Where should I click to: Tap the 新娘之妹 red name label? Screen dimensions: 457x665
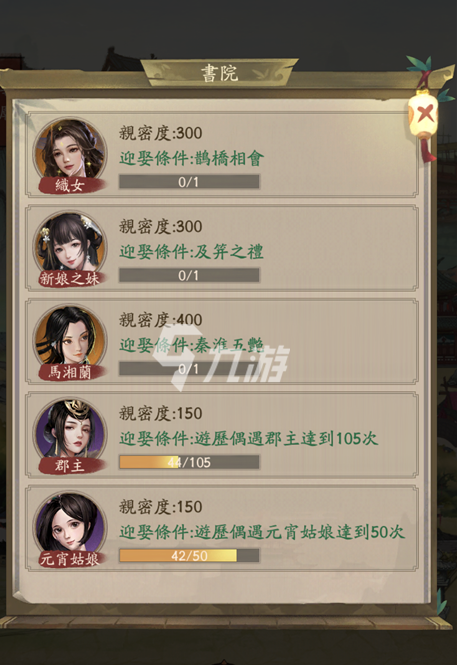pyautogui.click(x=70, y=279)
